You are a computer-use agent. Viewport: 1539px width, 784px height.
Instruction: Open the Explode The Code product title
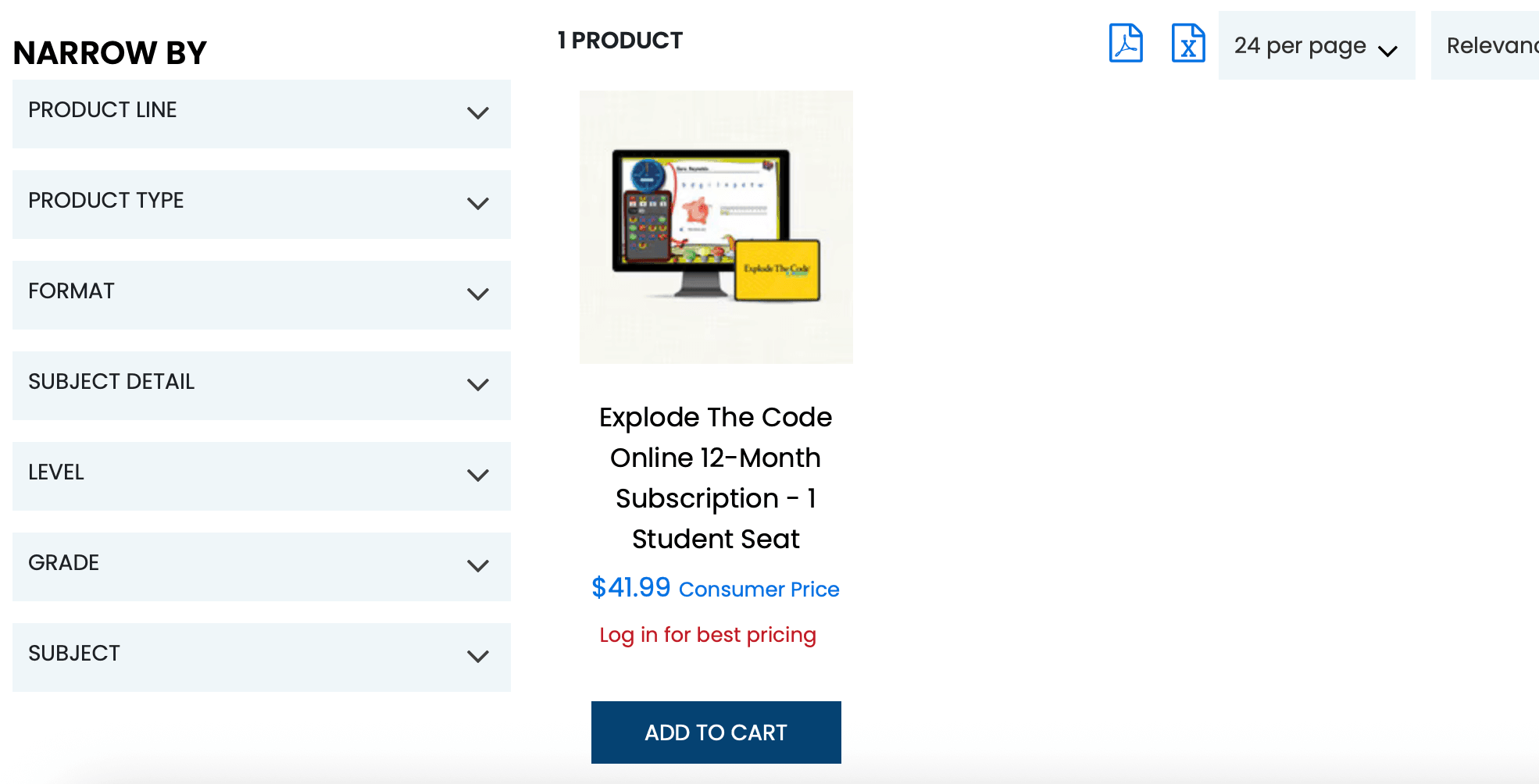coord(716,478)
